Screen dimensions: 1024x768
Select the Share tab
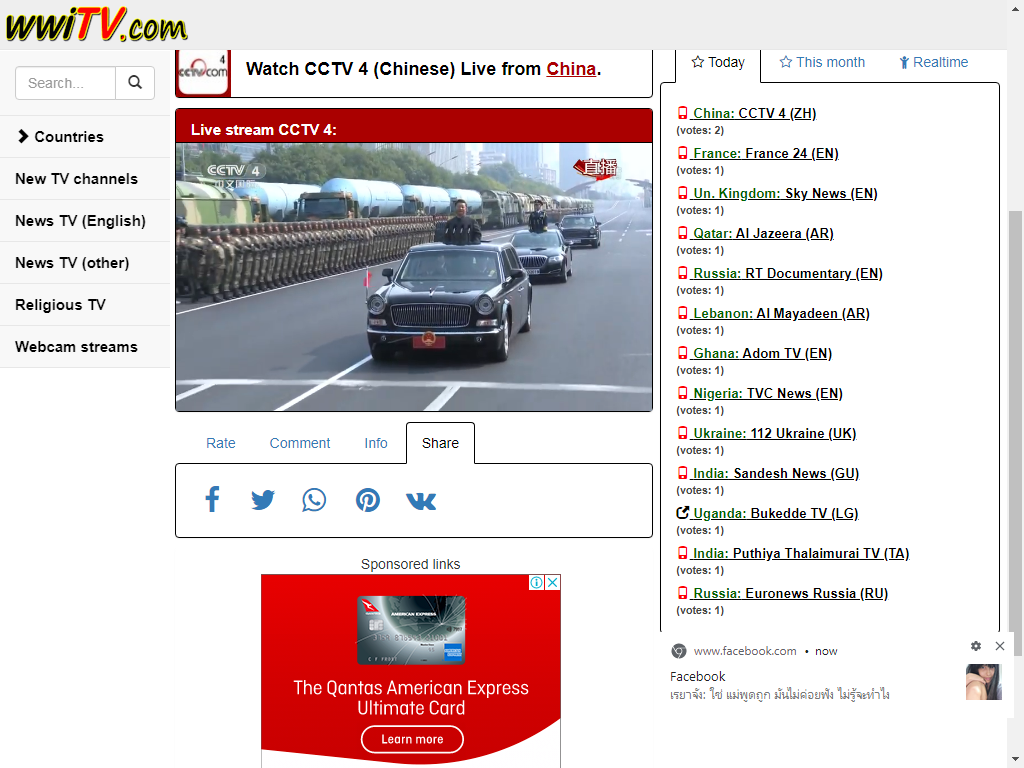coord(440,443)
